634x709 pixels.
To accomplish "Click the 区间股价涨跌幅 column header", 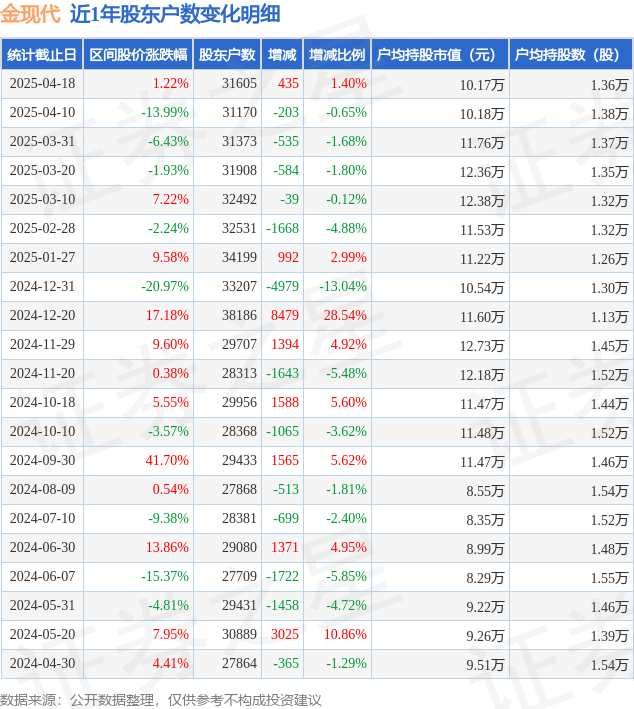I will click(138, 55).
